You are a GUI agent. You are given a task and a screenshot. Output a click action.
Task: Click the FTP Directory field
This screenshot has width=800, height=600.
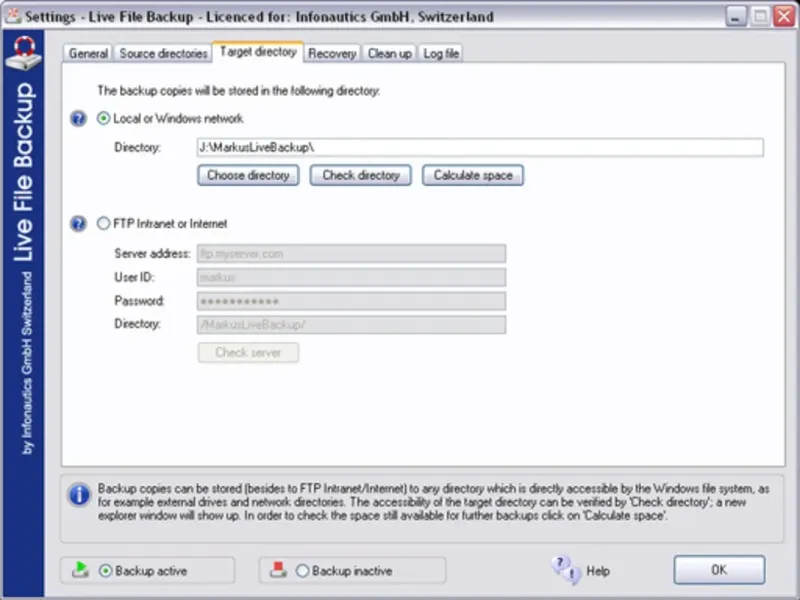tap(352, 324)
